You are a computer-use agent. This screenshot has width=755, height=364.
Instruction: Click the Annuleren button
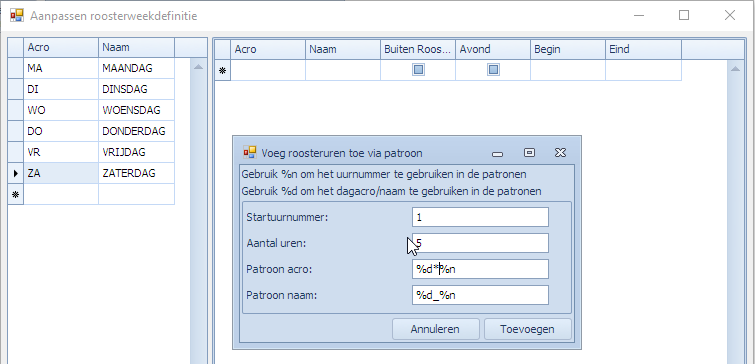(x=435, y=329)
